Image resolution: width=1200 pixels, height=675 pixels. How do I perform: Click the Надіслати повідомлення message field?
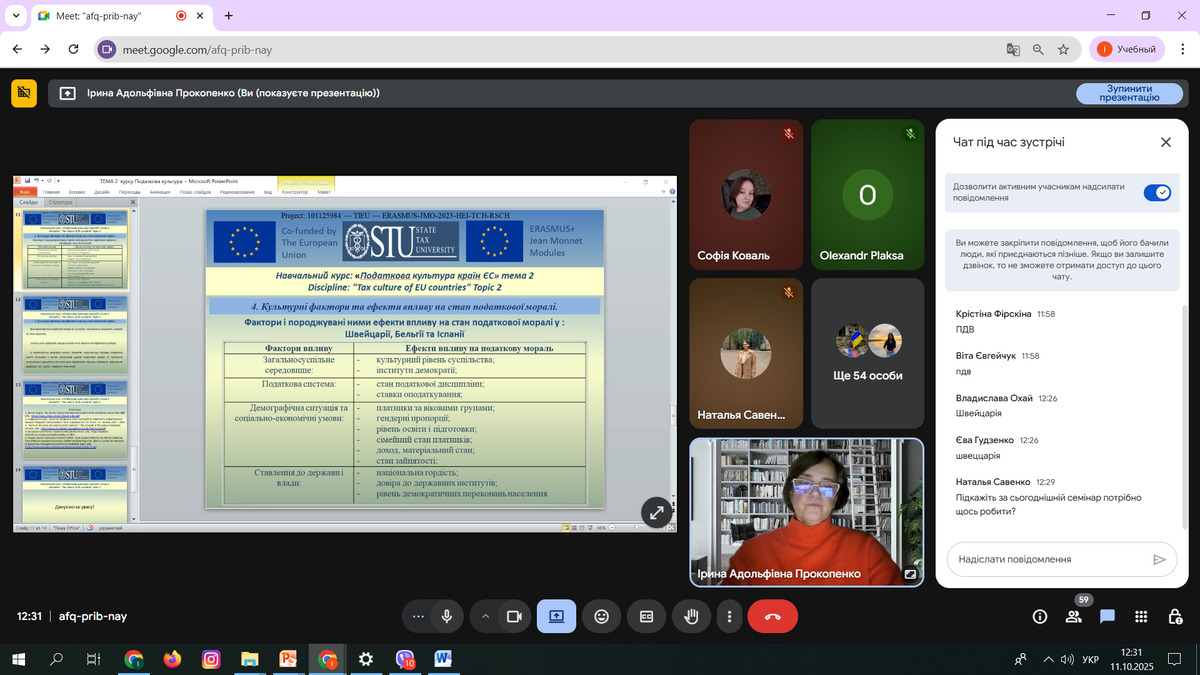tap(1048, 560)
